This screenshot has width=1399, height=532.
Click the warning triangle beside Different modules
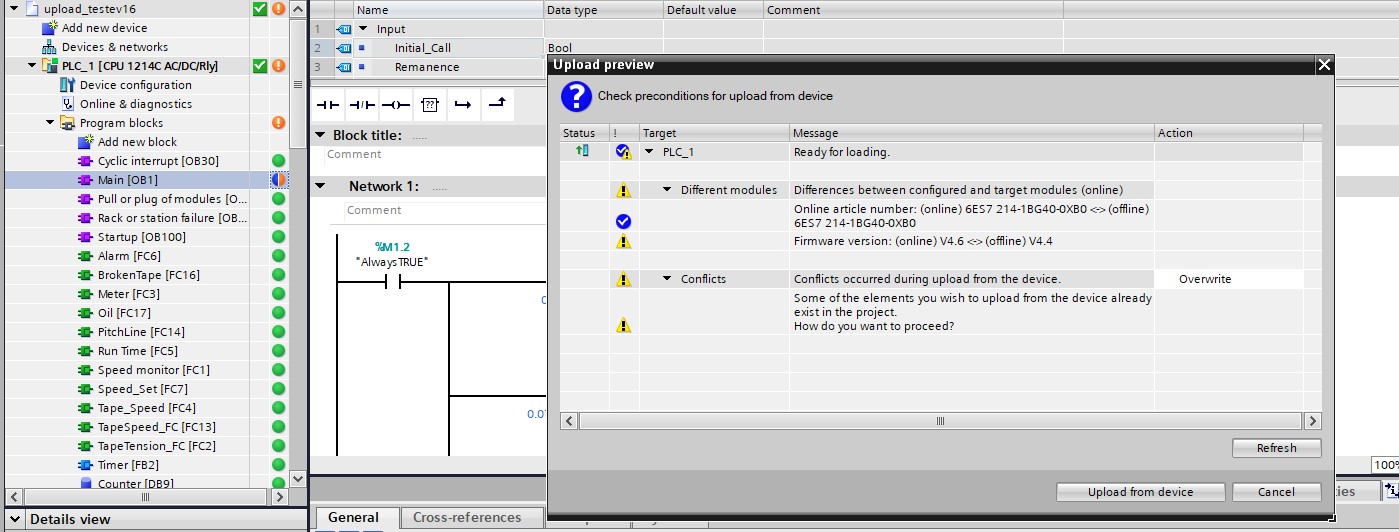(624, 190)
